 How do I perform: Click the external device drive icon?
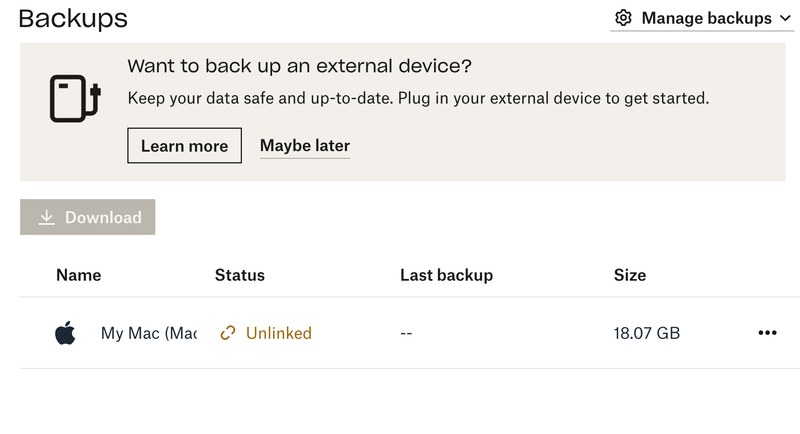pos(76,98)
